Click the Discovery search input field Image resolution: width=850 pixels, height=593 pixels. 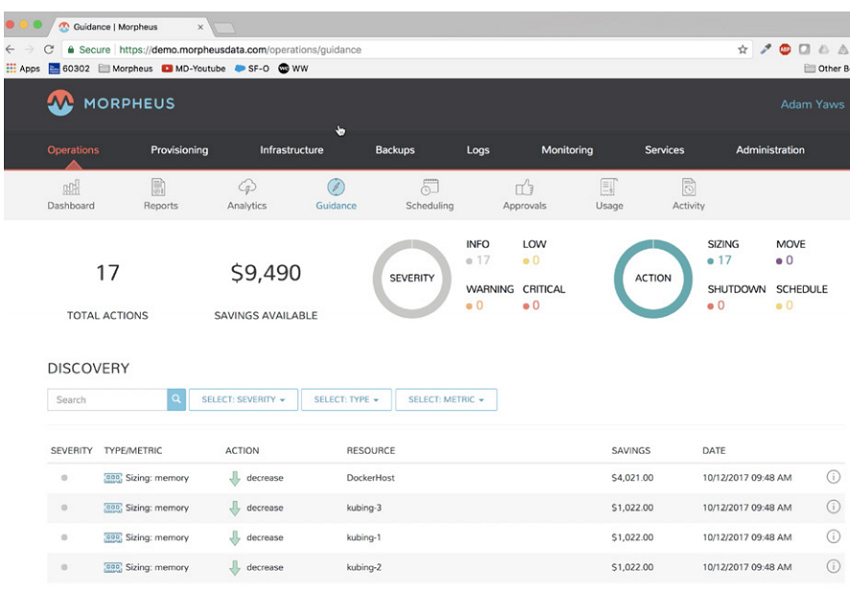pos(107,399)
